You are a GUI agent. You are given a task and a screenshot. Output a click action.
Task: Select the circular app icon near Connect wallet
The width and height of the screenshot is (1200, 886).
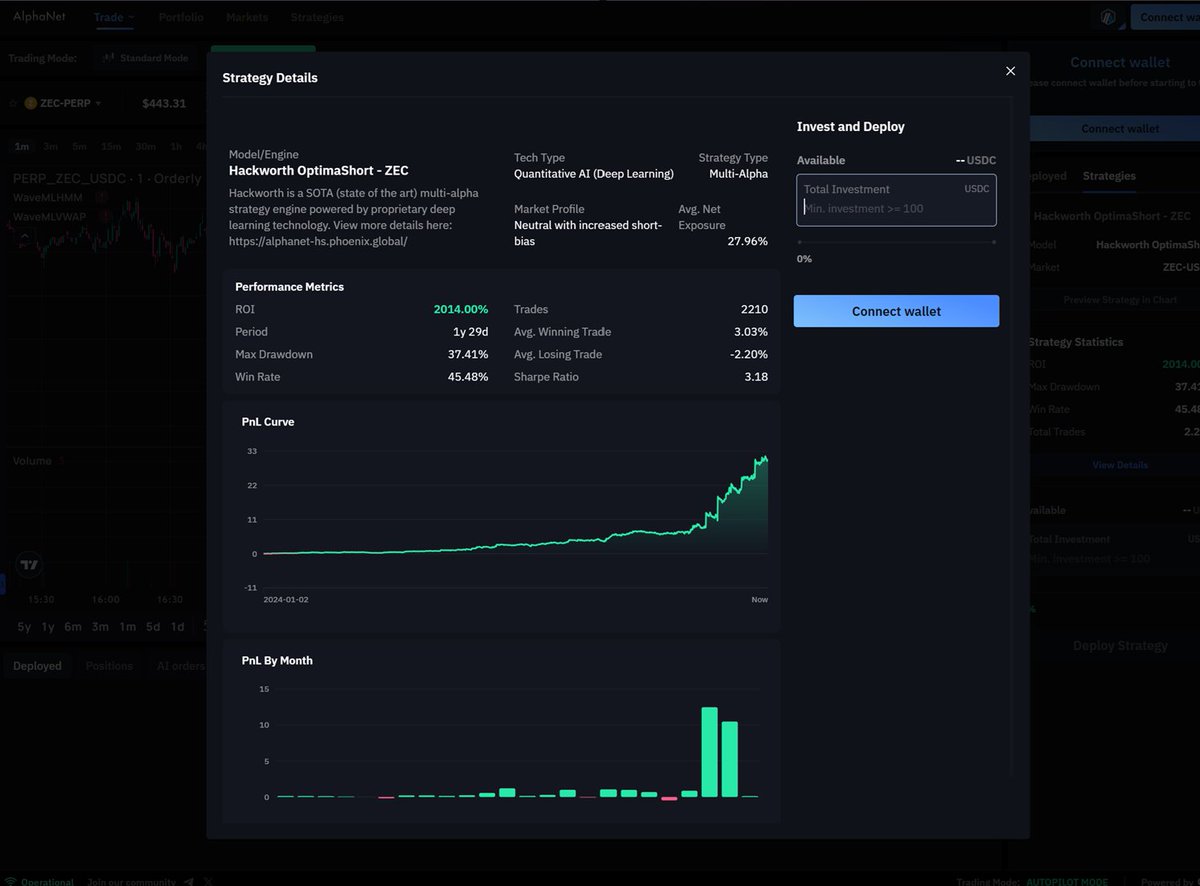click(x=1107, y=17)
